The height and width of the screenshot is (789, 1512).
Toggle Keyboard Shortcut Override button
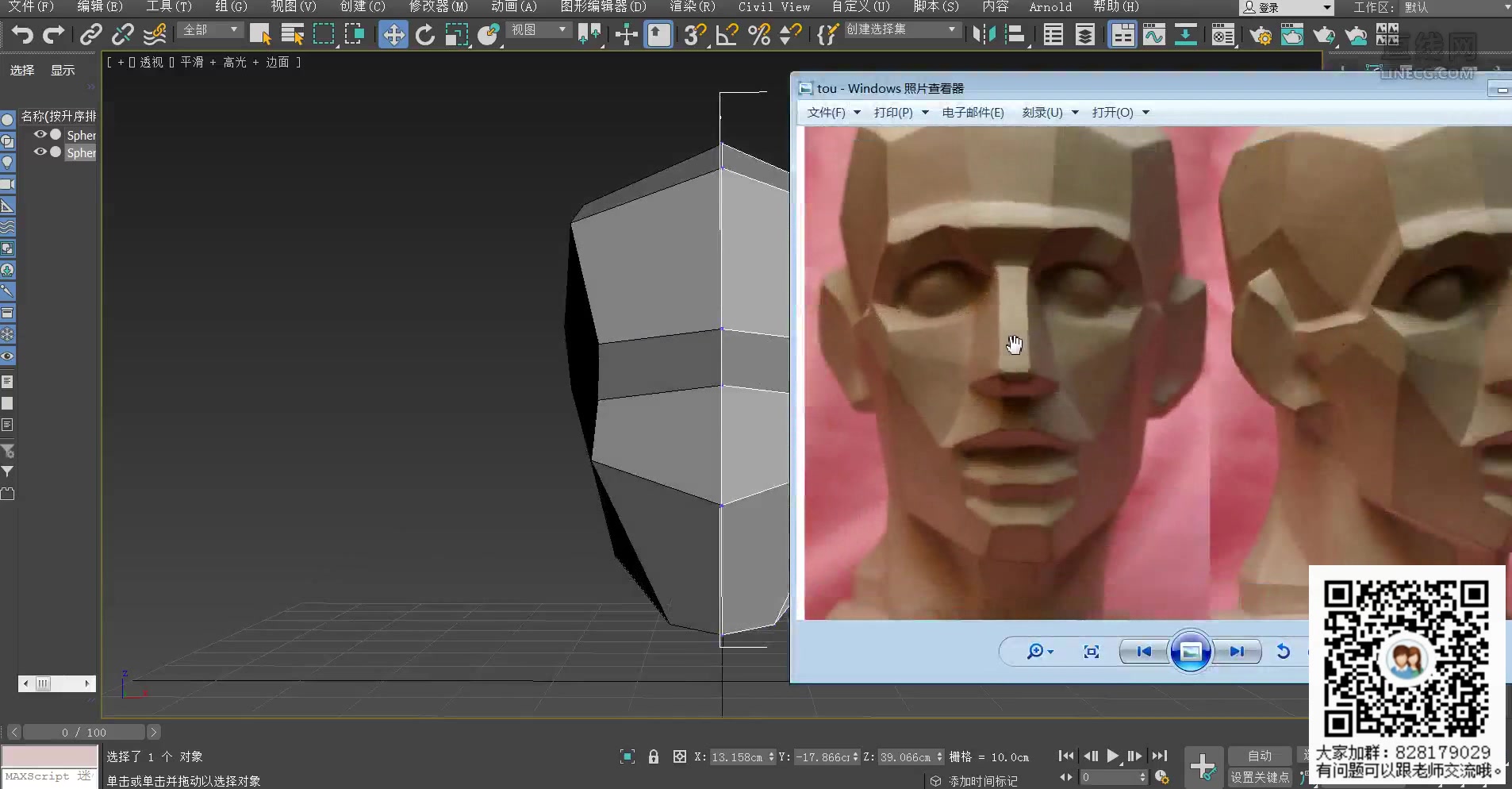click(x=659, y=35)
